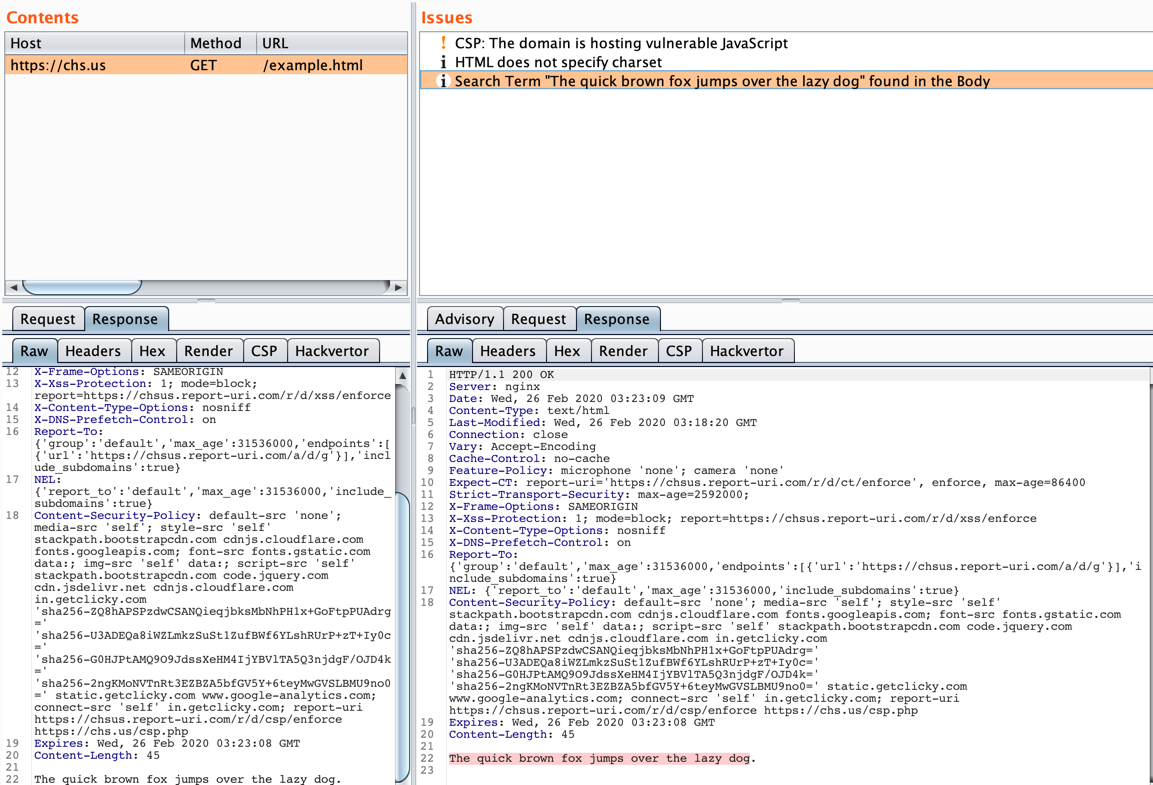Select the 'CSP: The domain is hosting vulnerable JavaScript' issue
The width and height of the screenshot is (1153, 785).
coord(620,43)
